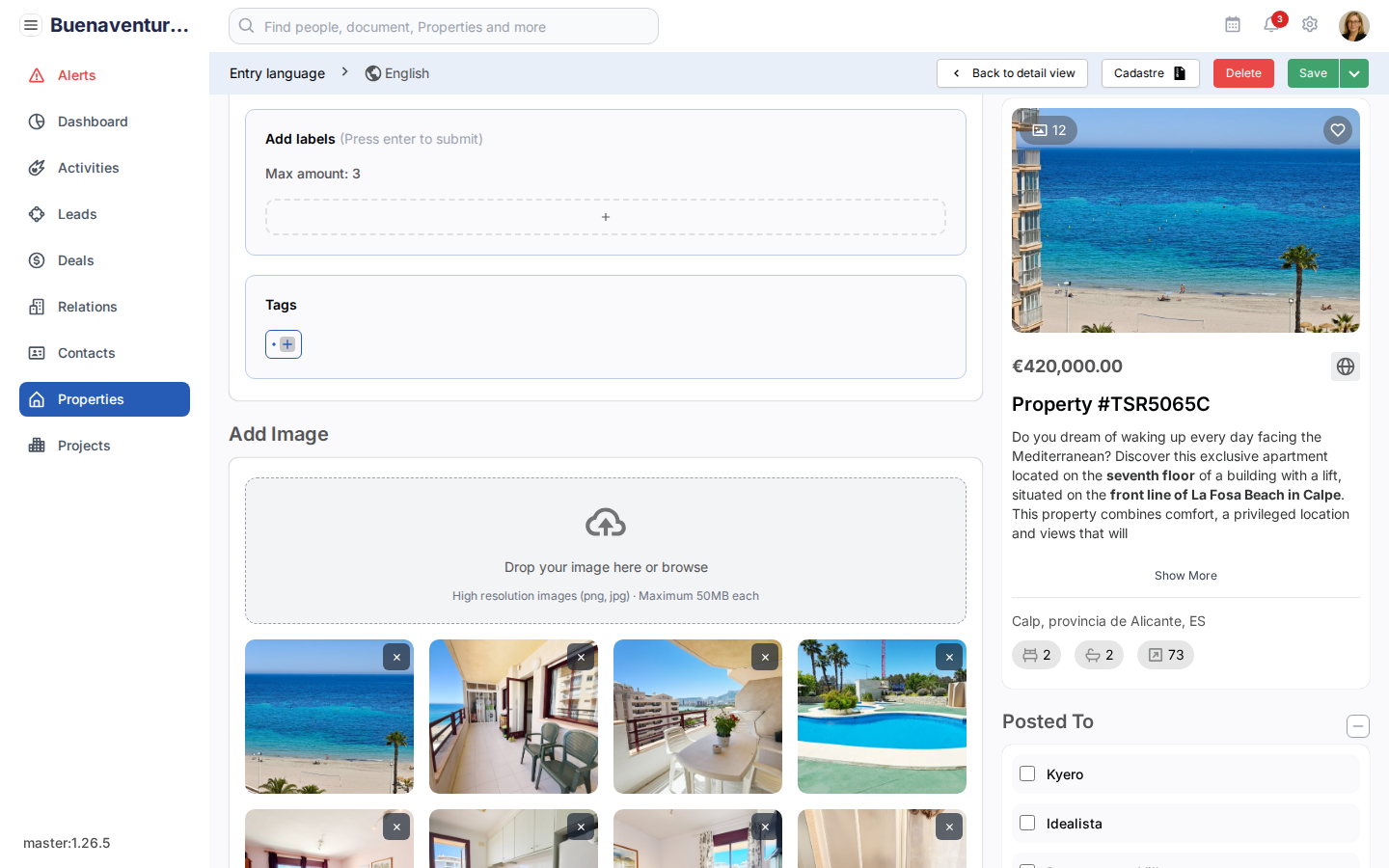The height and width of the screenshot is (868, 1389).
Task: Click €420,000.00 price text
Action: point(1067,366)
